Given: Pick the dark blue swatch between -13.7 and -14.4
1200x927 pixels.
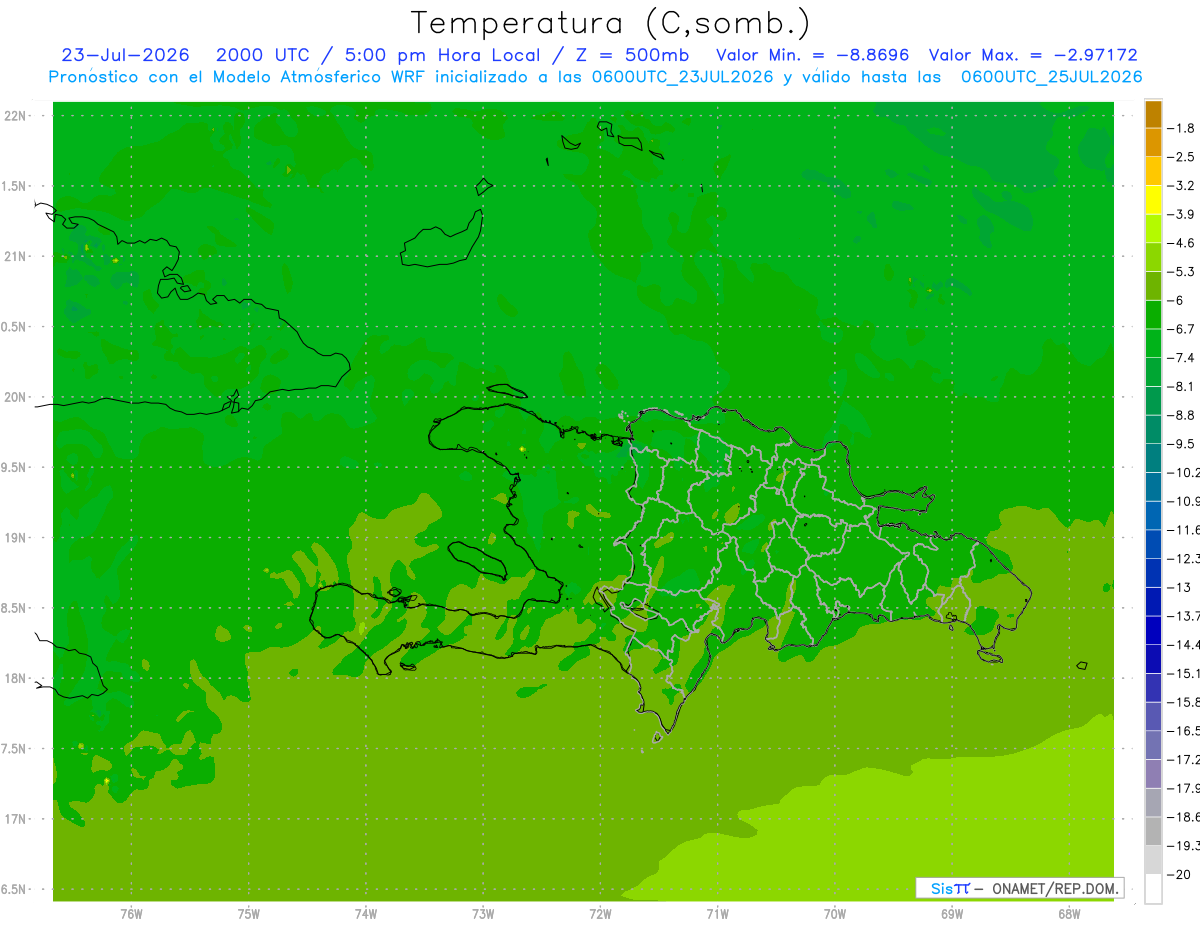Looking at the screenshot, I should tap(1153, 630).
